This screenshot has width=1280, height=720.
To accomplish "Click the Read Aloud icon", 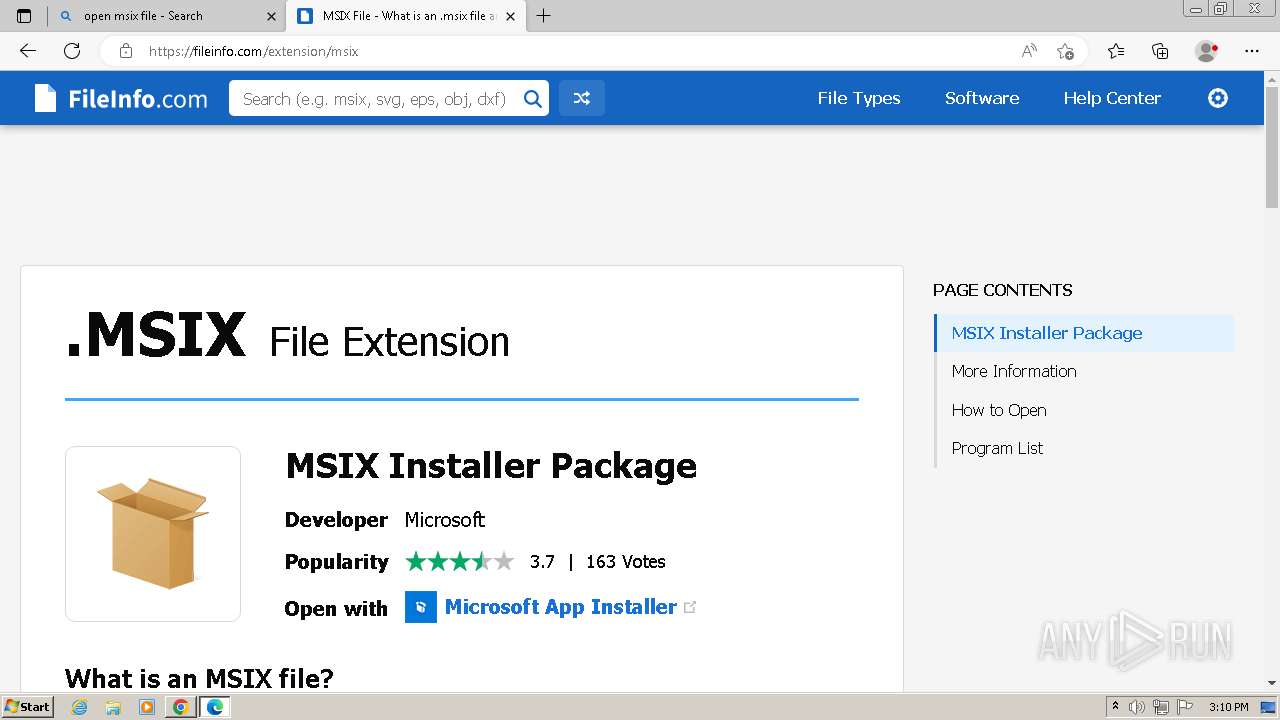I will 1028,51.
